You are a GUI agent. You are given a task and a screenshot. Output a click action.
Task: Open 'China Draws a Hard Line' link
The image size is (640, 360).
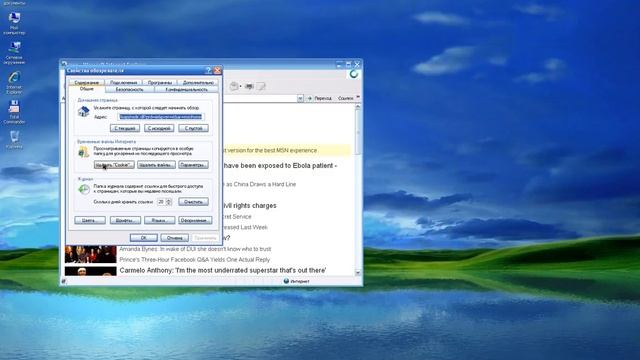(x=260, y=184)
